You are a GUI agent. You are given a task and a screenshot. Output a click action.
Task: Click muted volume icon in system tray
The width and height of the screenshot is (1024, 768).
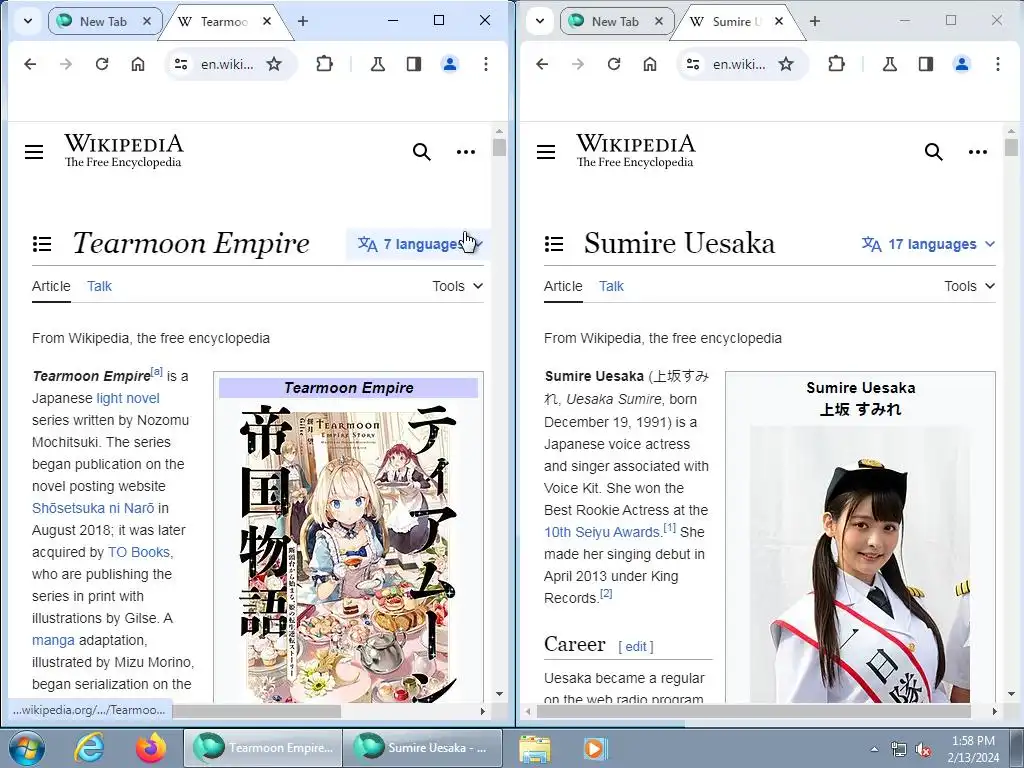point(923,750)
